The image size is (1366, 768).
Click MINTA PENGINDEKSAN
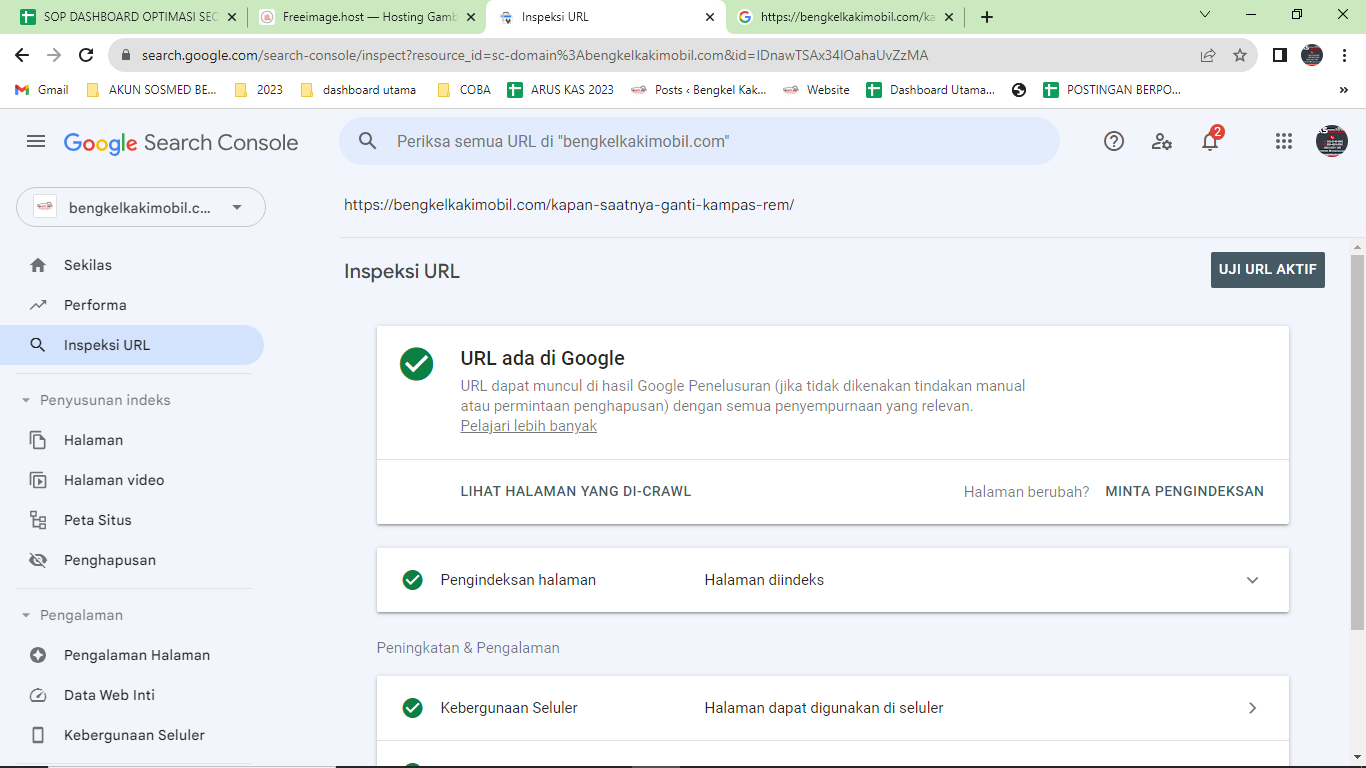pyautogui.click(x=1184, y=491)
